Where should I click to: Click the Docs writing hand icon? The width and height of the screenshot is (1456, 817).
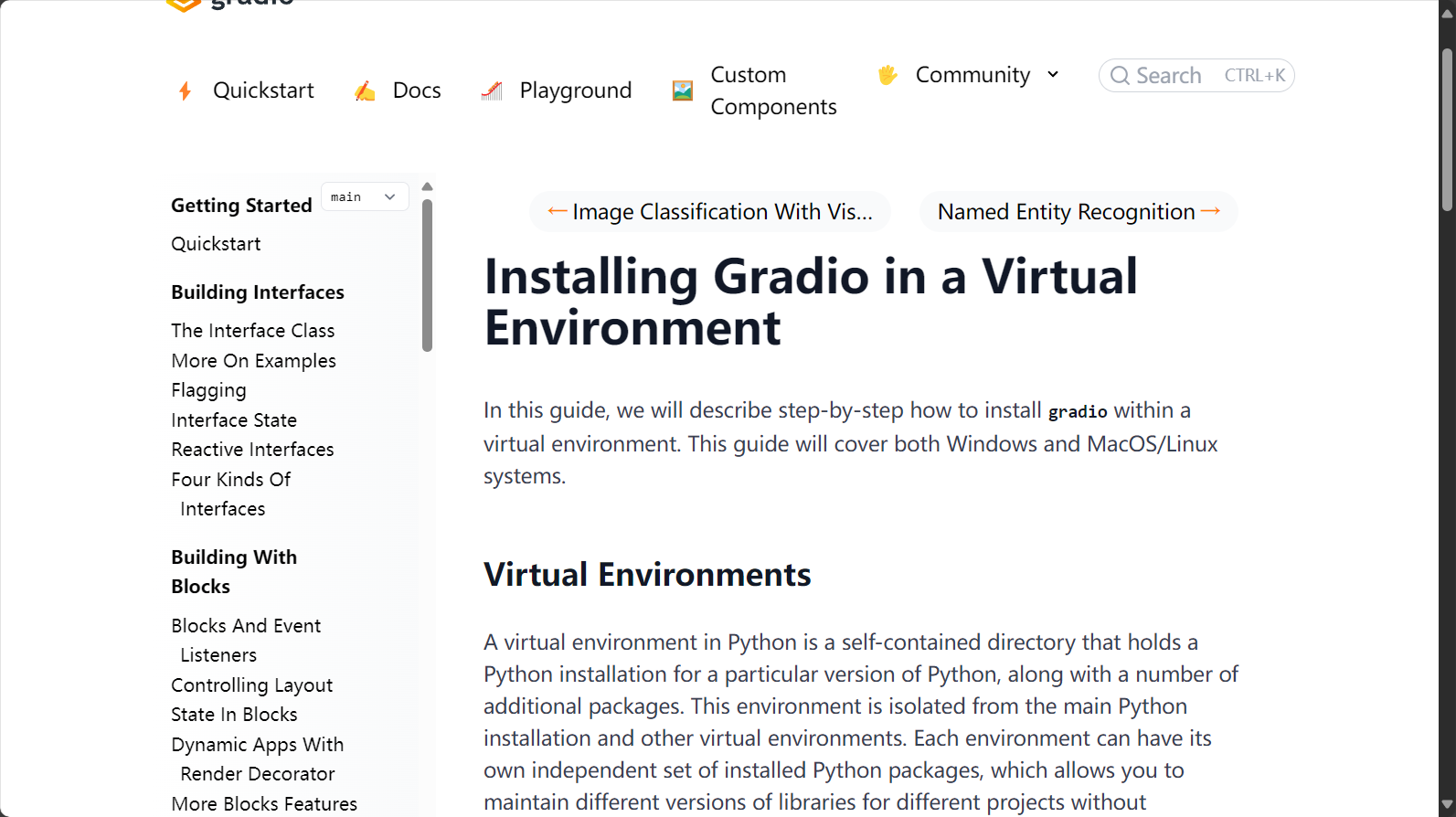(x=365, y=90)
